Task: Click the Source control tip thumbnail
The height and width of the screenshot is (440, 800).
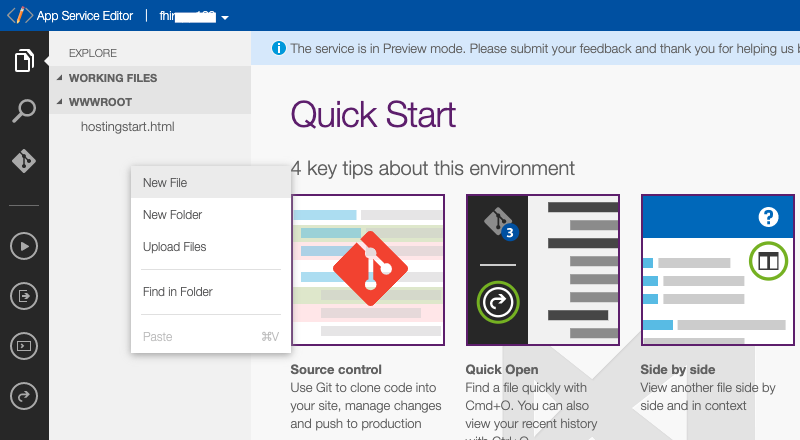Action: pyautogui.click(x=368, y=270)
